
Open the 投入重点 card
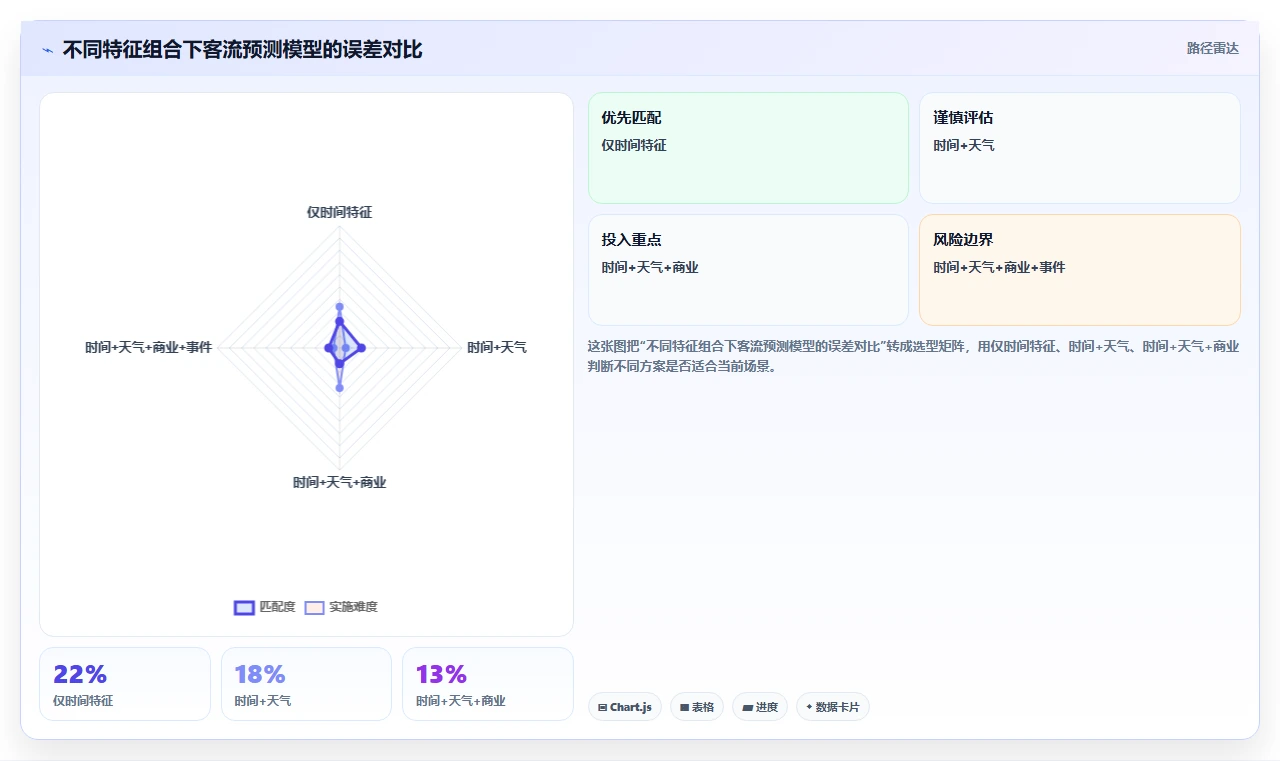pyautogui.click(x=748, y=270)
